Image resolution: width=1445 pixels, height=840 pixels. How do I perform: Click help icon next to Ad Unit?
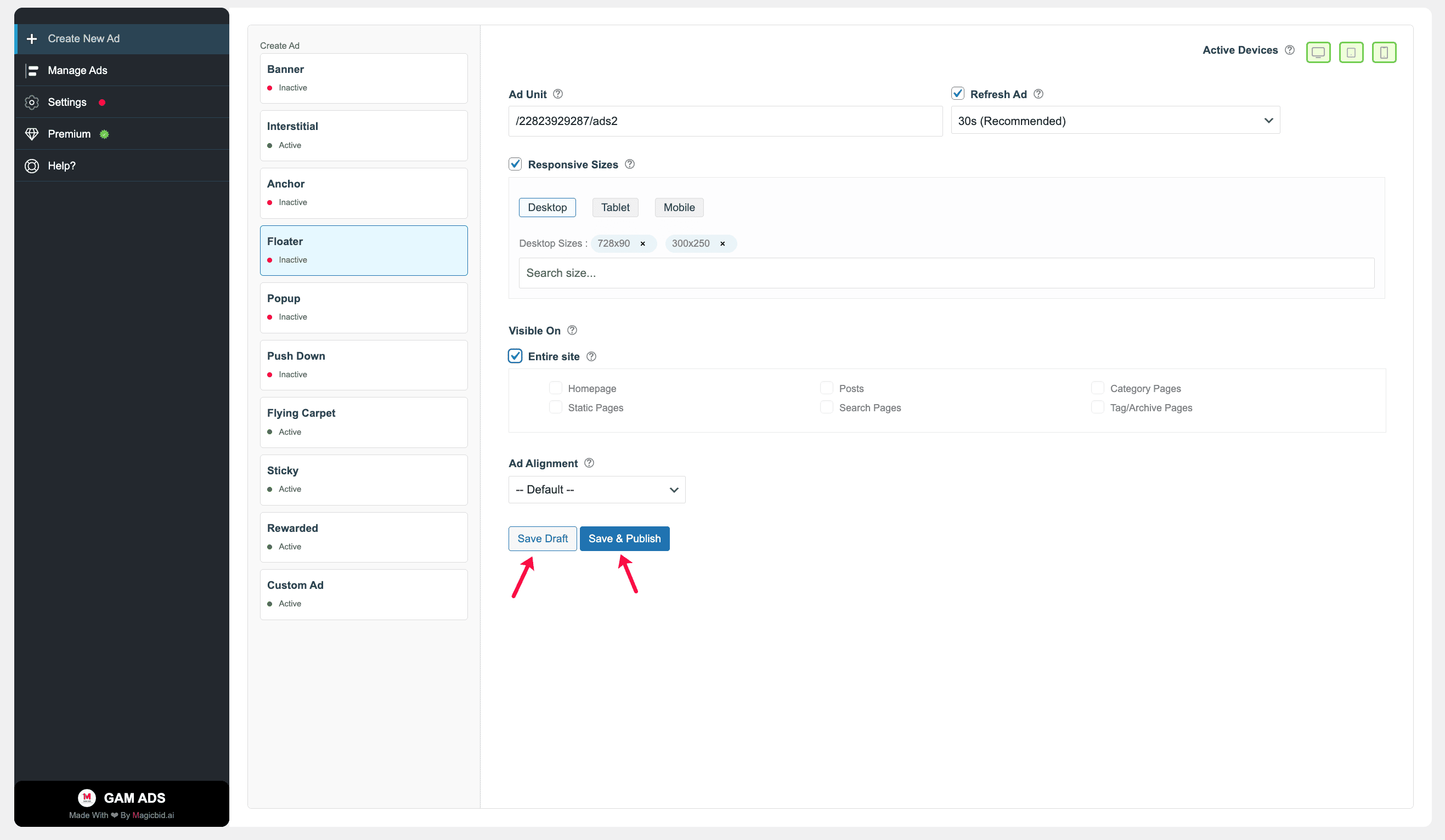pyautogui.click(x=558, y=94)
